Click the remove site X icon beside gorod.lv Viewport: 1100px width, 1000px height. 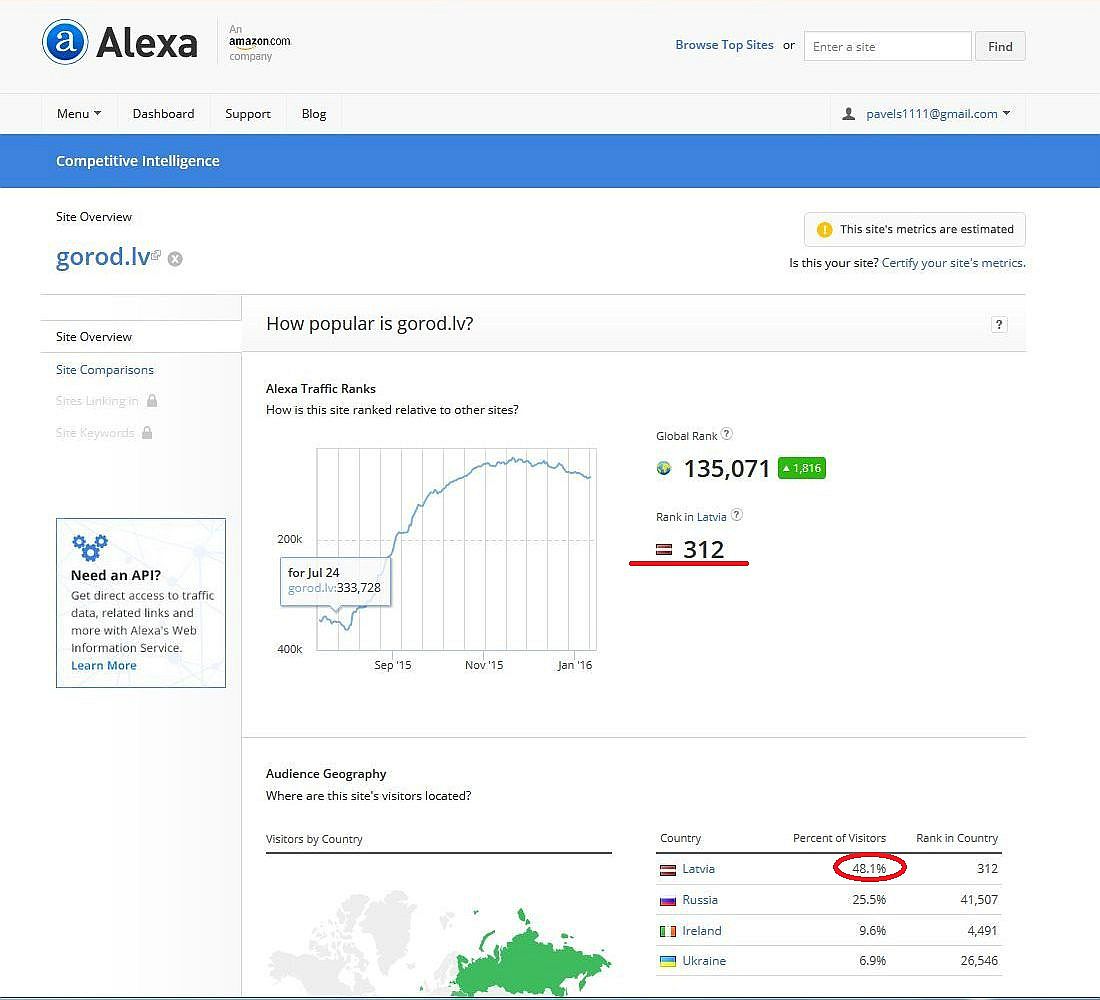click(175, 259)
